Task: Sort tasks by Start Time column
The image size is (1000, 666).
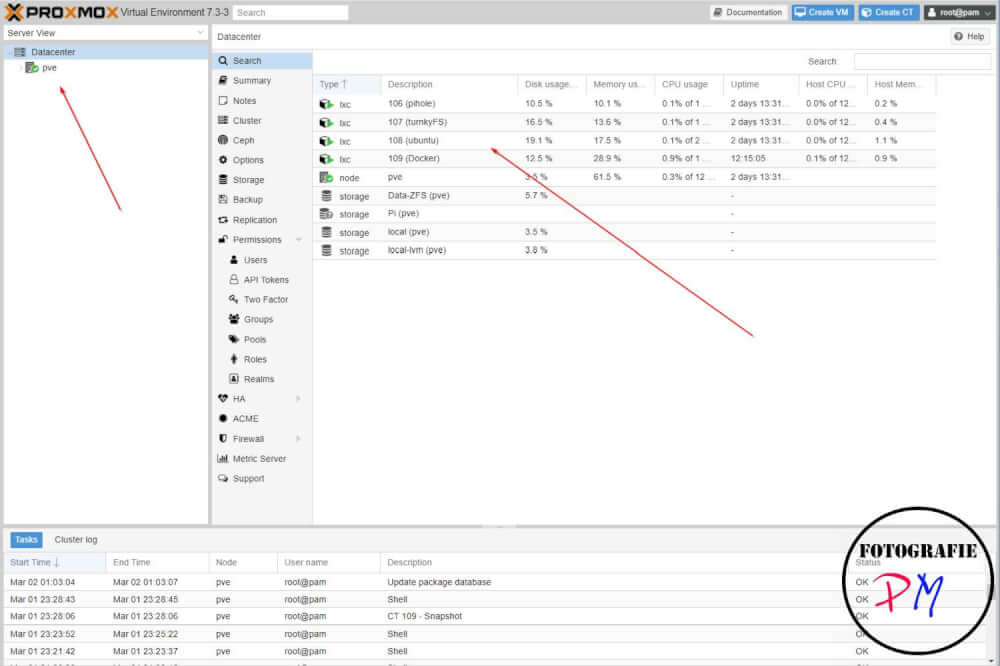Action: pos(55,563)
